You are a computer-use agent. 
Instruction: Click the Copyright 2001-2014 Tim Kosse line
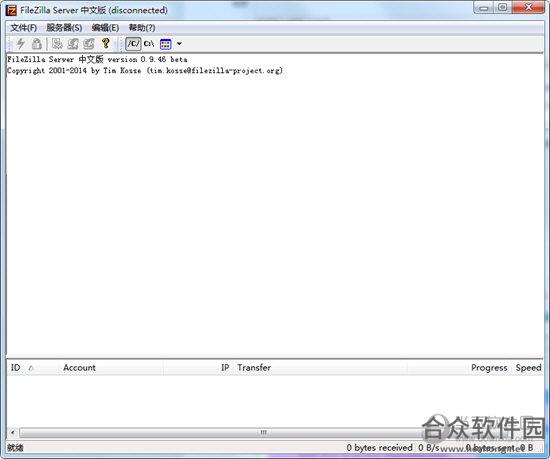pos(145,70)
